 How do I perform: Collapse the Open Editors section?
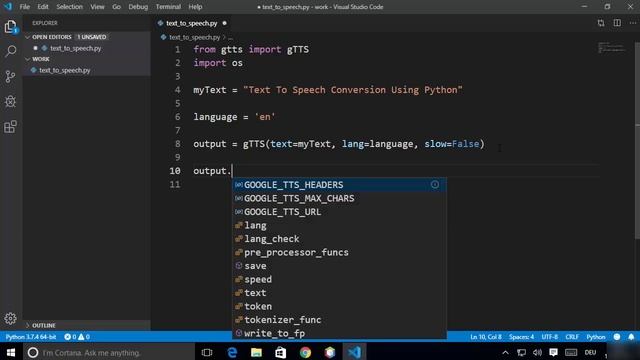(x=87, y=37)
